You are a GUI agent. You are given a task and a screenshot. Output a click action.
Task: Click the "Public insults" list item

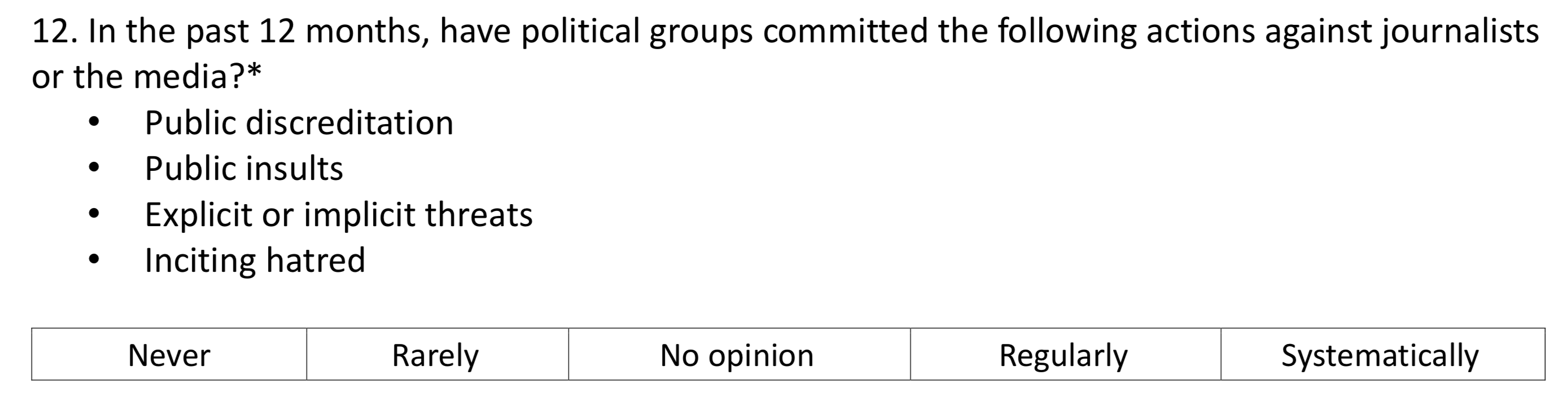point(243,169)
